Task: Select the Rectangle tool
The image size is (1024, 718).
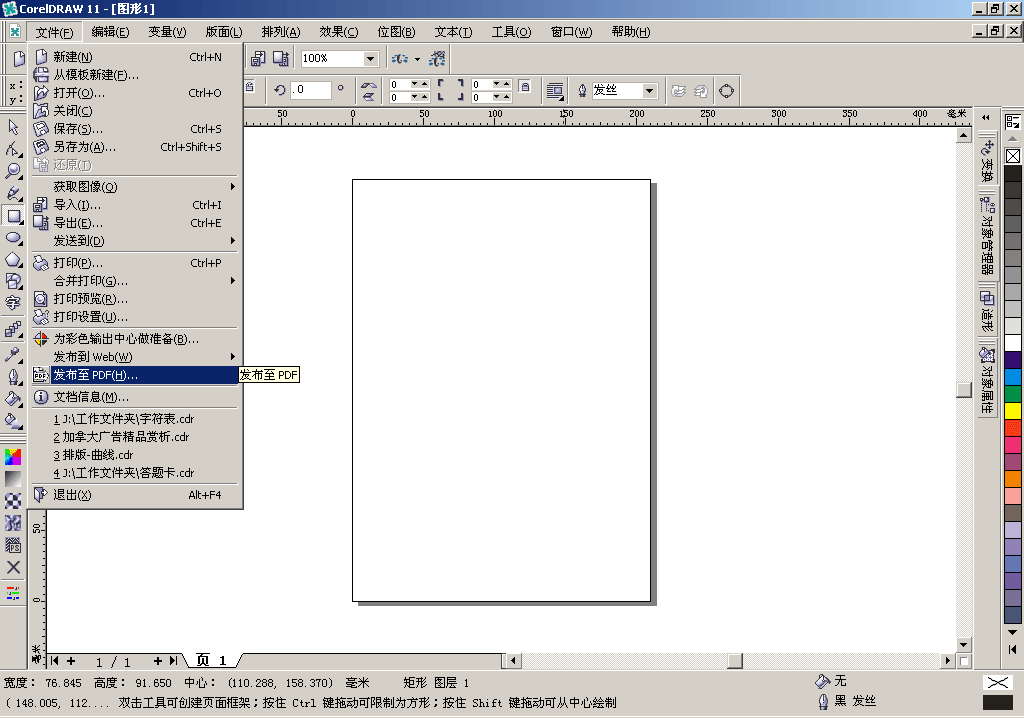Action: (13, 216)
